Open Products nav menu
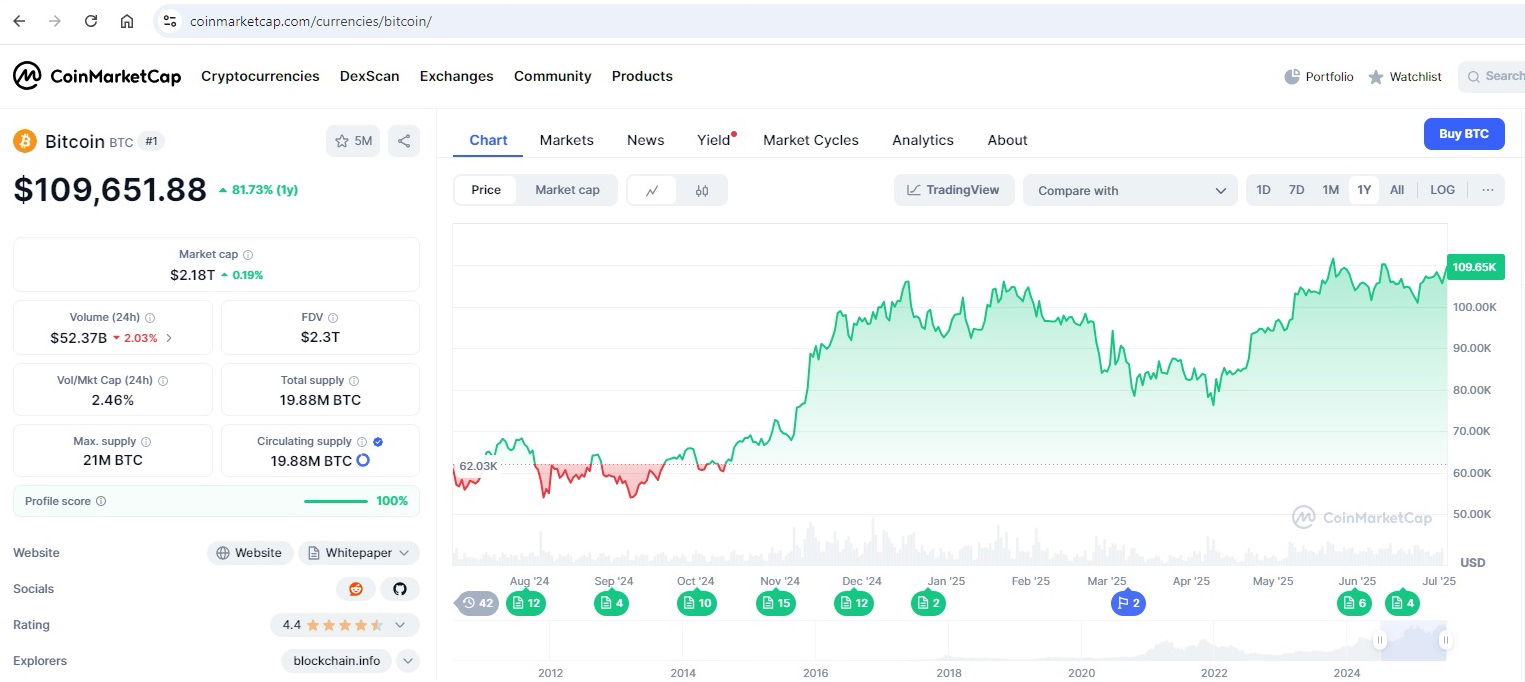The image size is (1525, 682). [642, 76]
